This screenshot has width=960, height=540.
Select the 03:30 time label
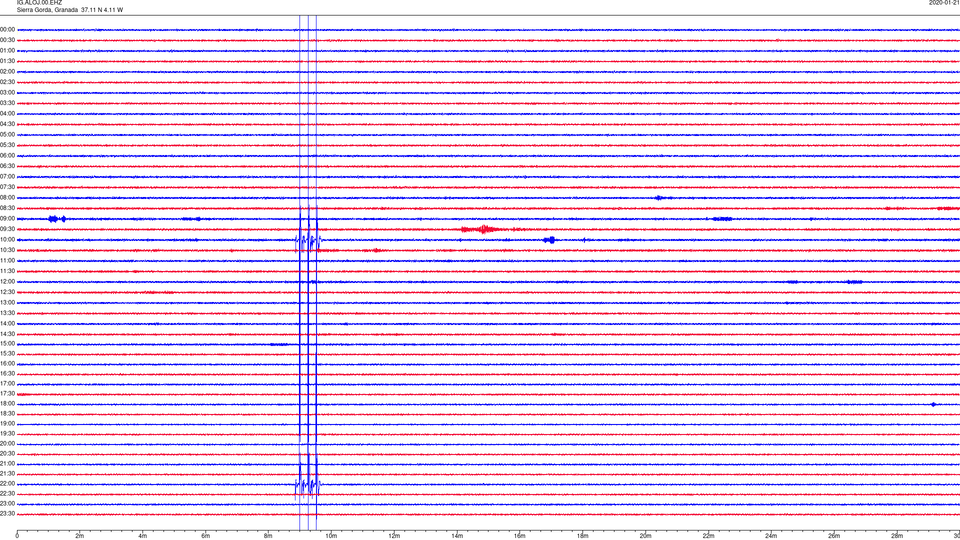(7, 103)
